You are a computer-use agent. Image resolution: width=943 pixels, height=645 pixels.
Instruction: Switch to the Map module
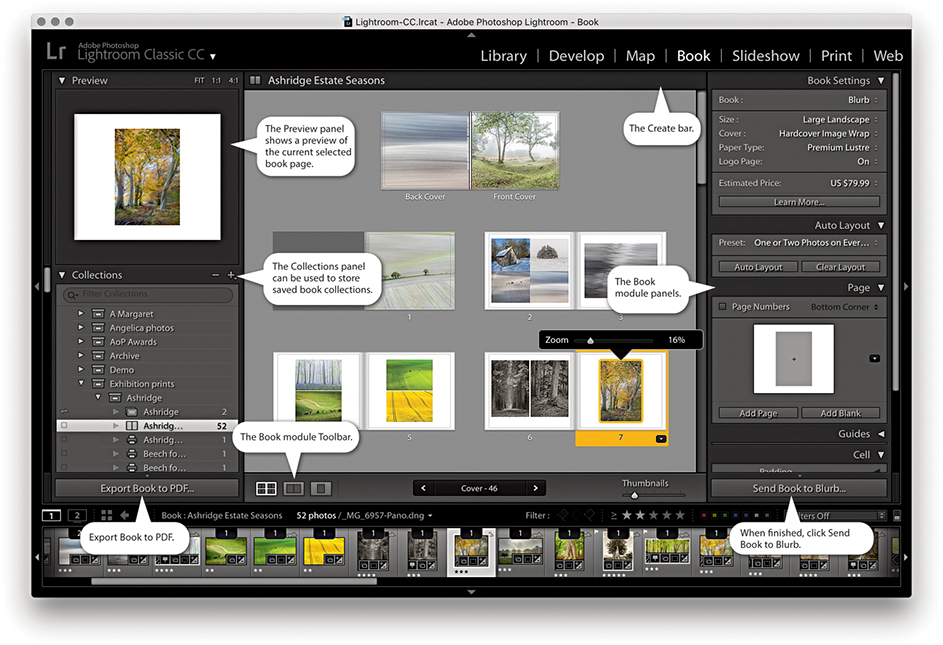[640, 56]
